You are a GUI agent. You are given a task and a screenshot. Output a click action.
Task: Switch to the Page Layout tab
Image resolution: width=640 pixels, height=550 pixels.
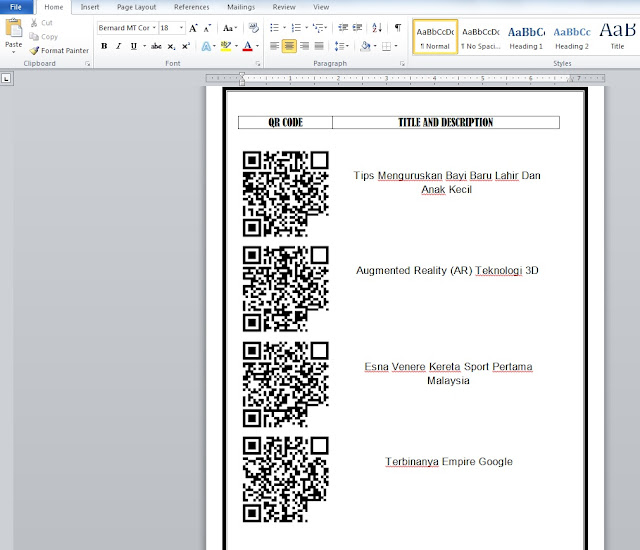pos(136,7)
